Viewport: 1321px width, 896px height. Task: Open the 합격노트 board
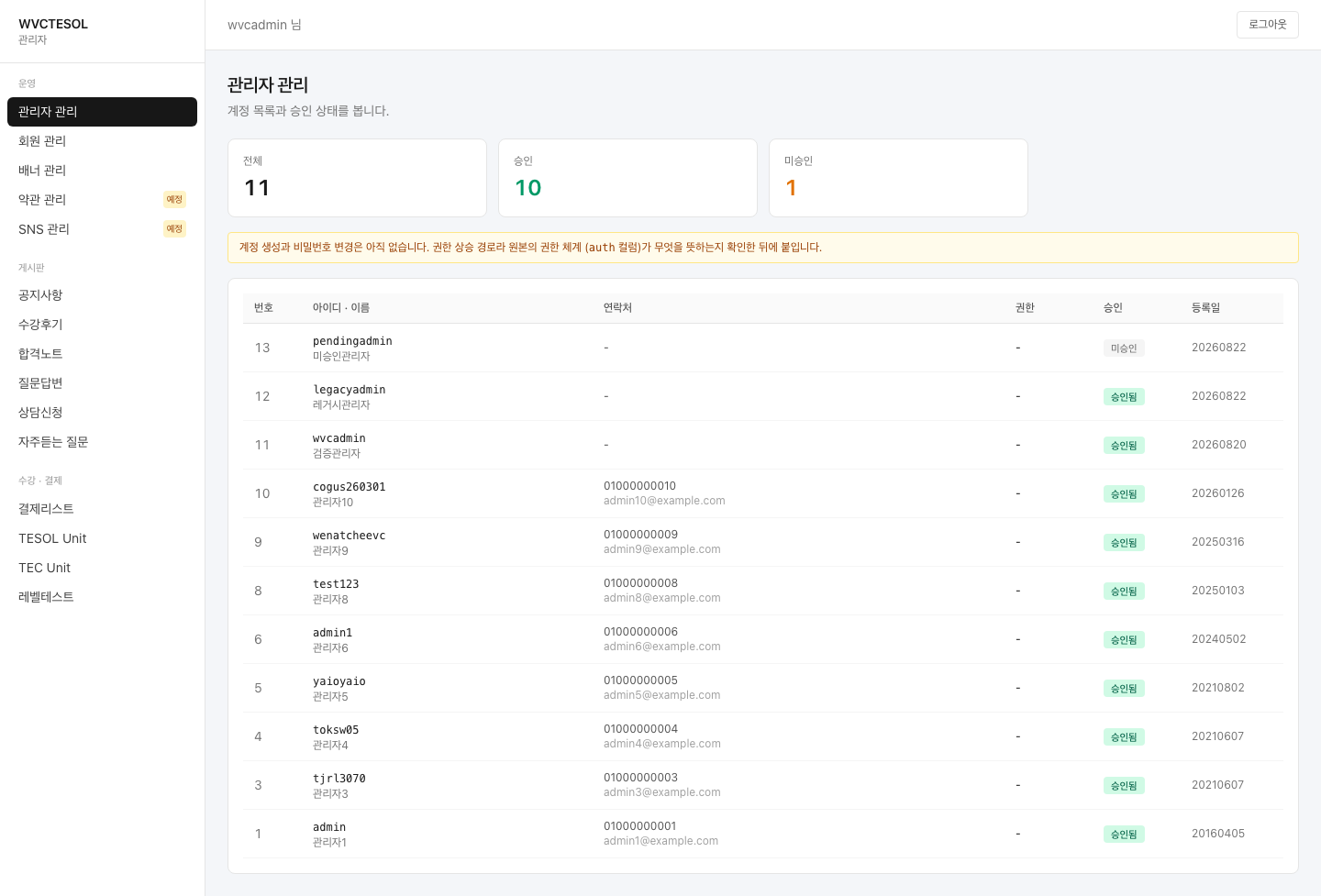(x=102, y=354)
